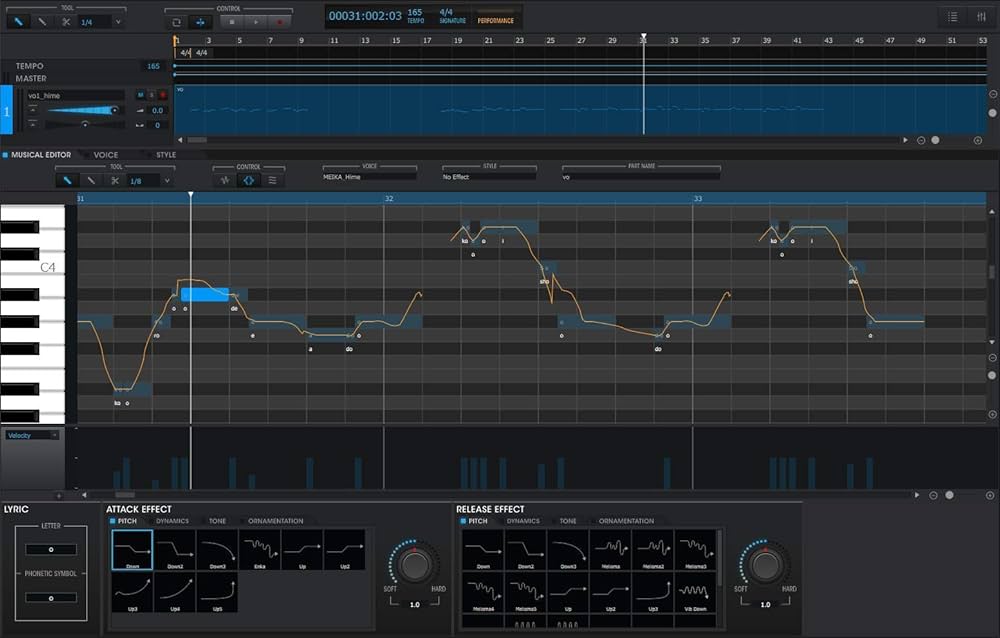Click the stop button in the Control section

pyautogui.click(x=231, y=21)
